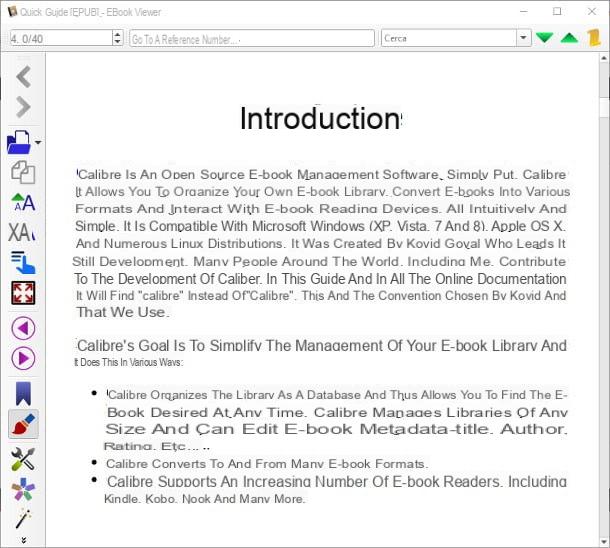Expand the recent books arrow beside the folder
This screenshot has height=548, width=610.
click(38, 142)
